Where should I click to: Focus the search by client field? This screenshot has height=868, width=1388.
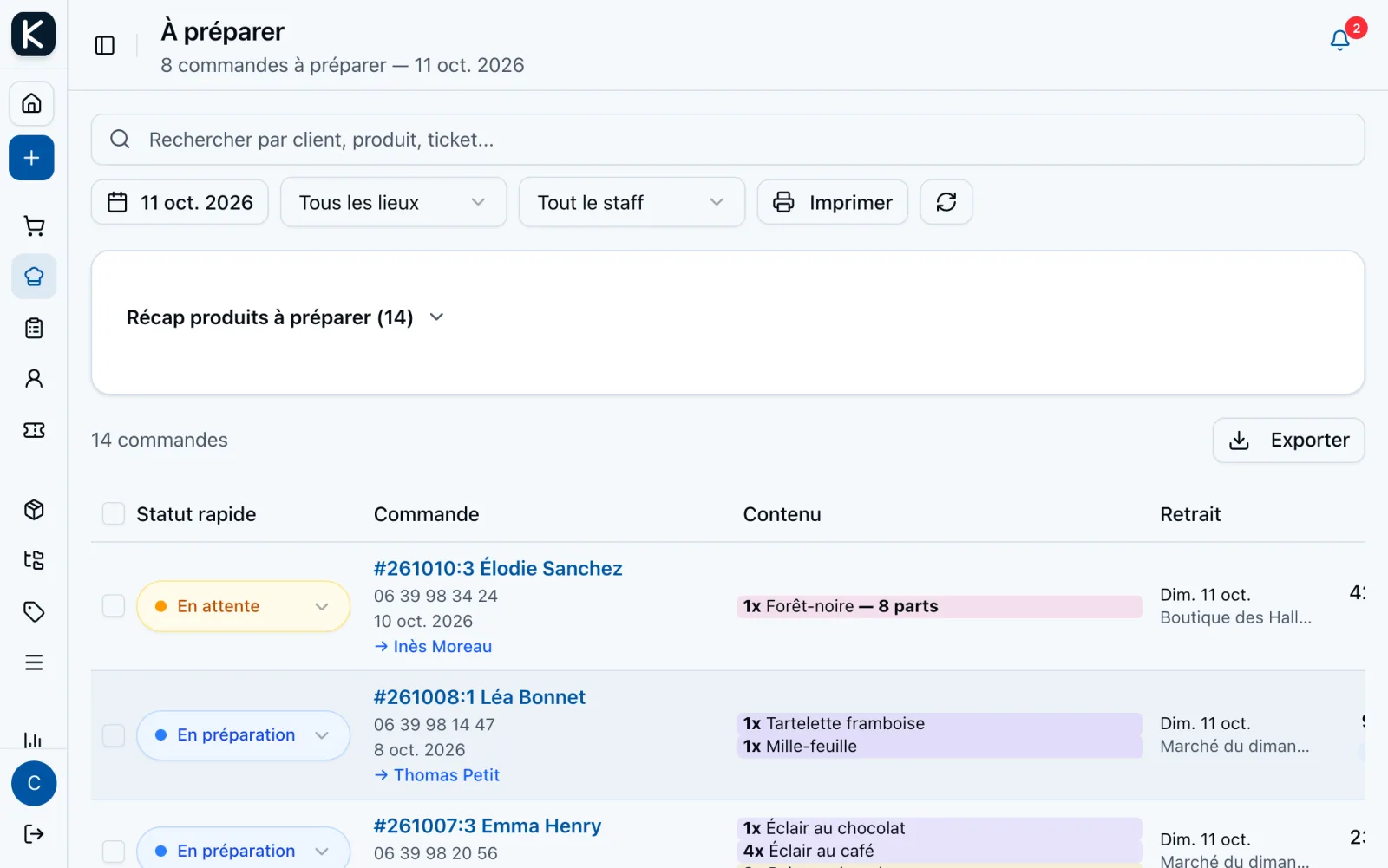(x=728, y=140)
